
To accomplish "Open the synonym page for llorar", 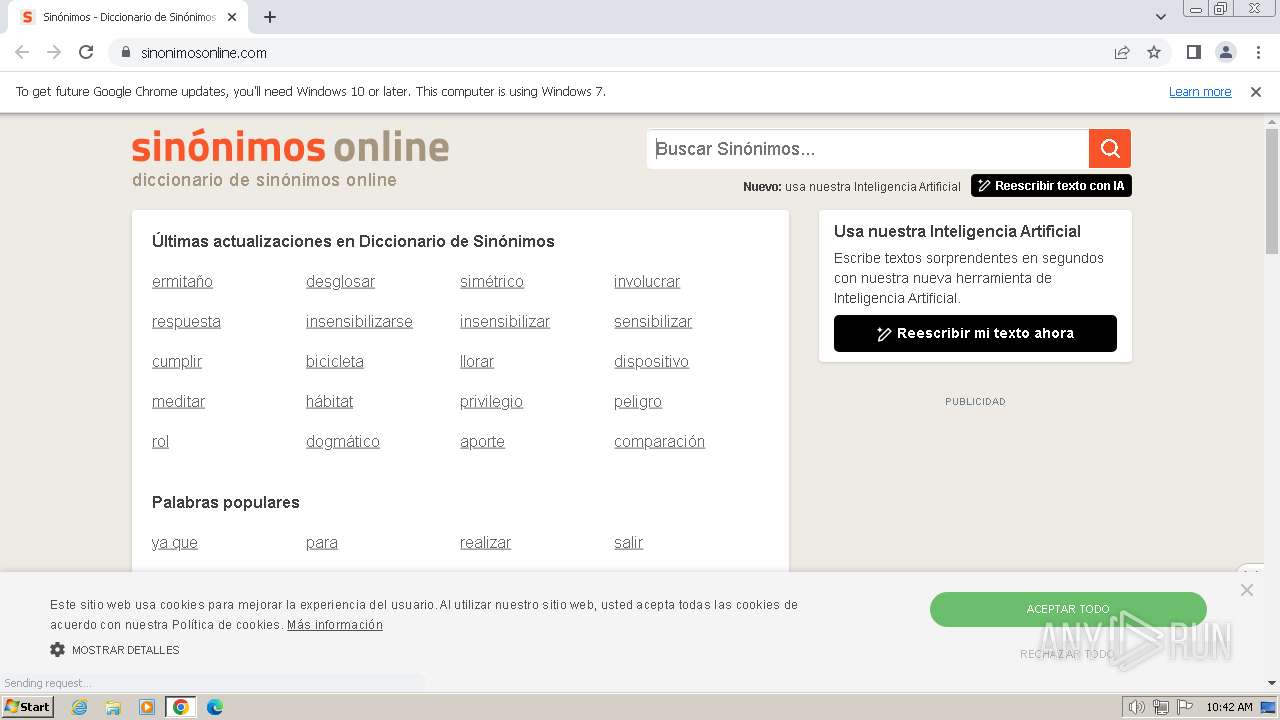I will (477, 362).
